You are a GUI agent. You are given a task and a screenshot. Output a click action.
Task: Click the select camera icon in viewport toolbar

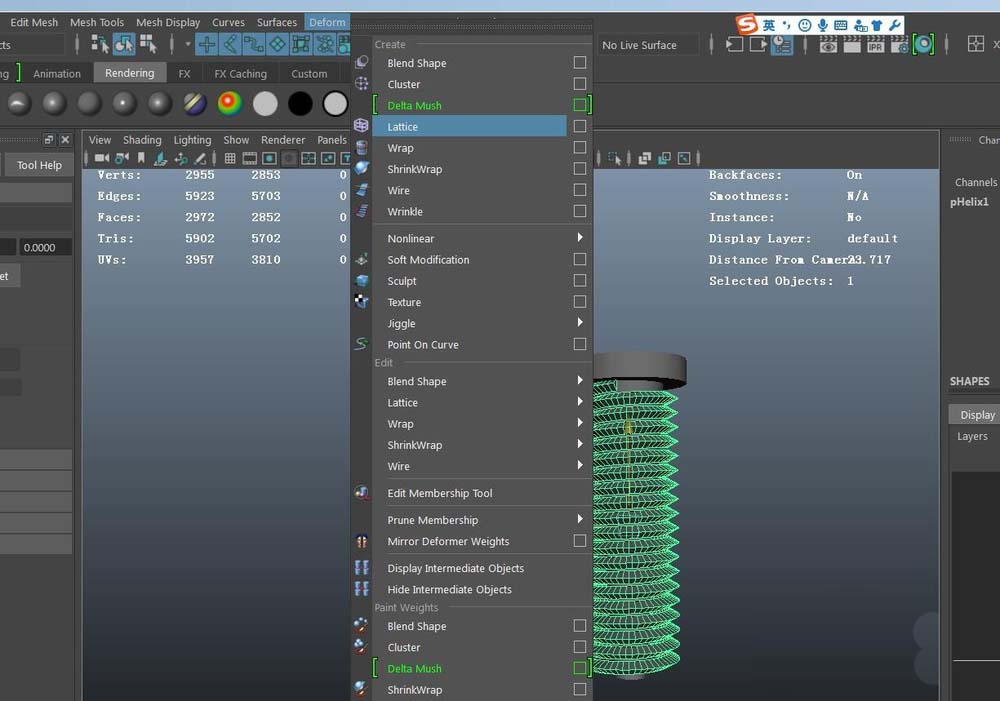coord(101,158)
